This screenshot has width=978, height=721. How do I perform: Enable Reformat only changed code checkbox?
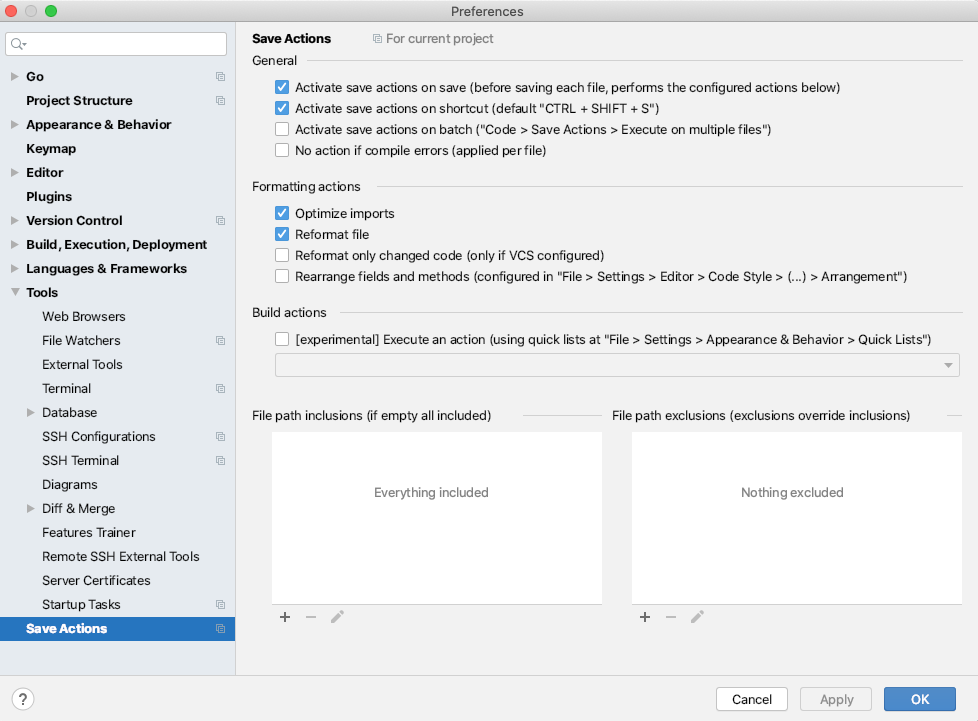[282, 255]
